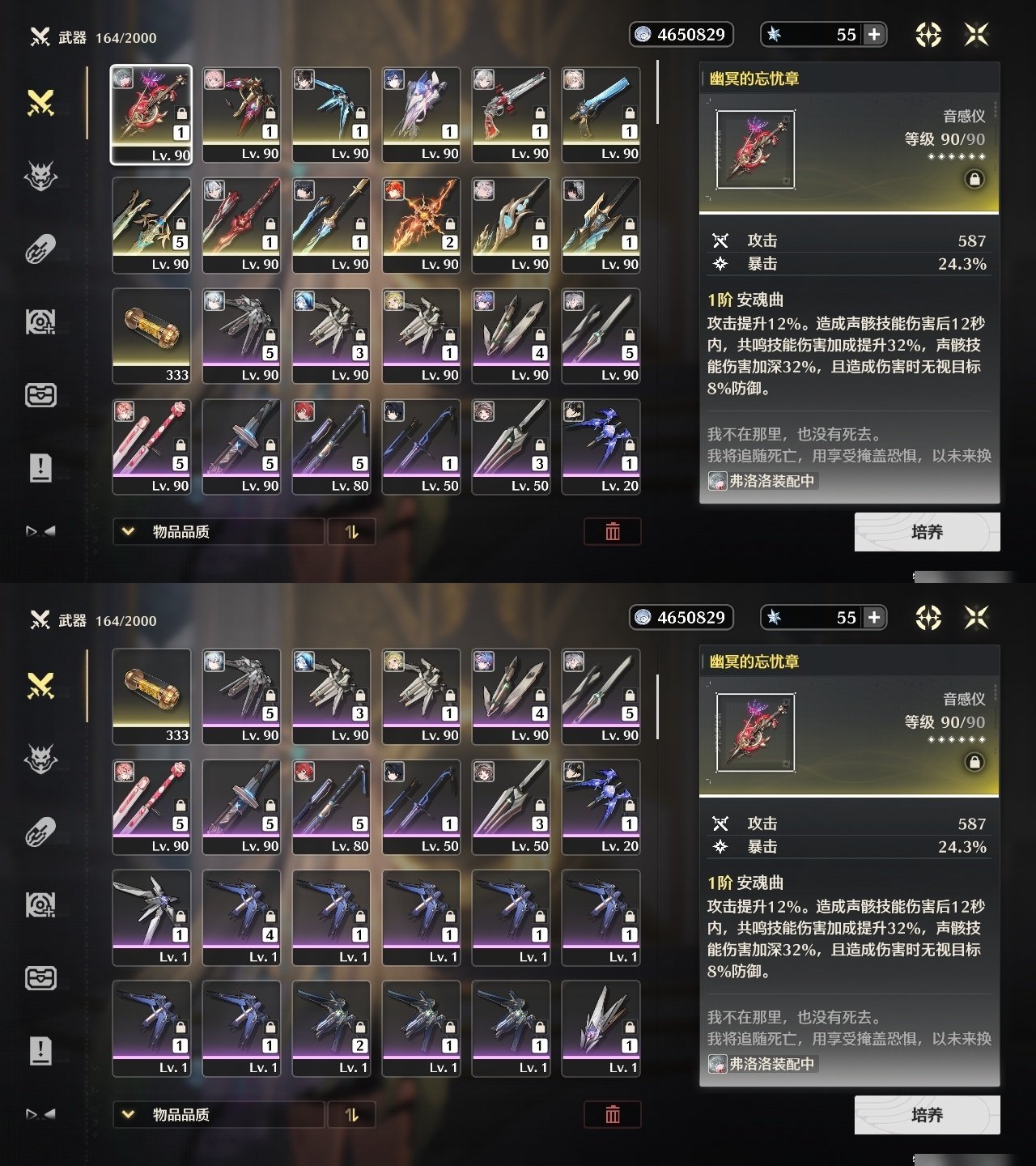Toggle sort order arrows in the lower screenshot
The image size is (1036, 1166).
pos(351,1115)
